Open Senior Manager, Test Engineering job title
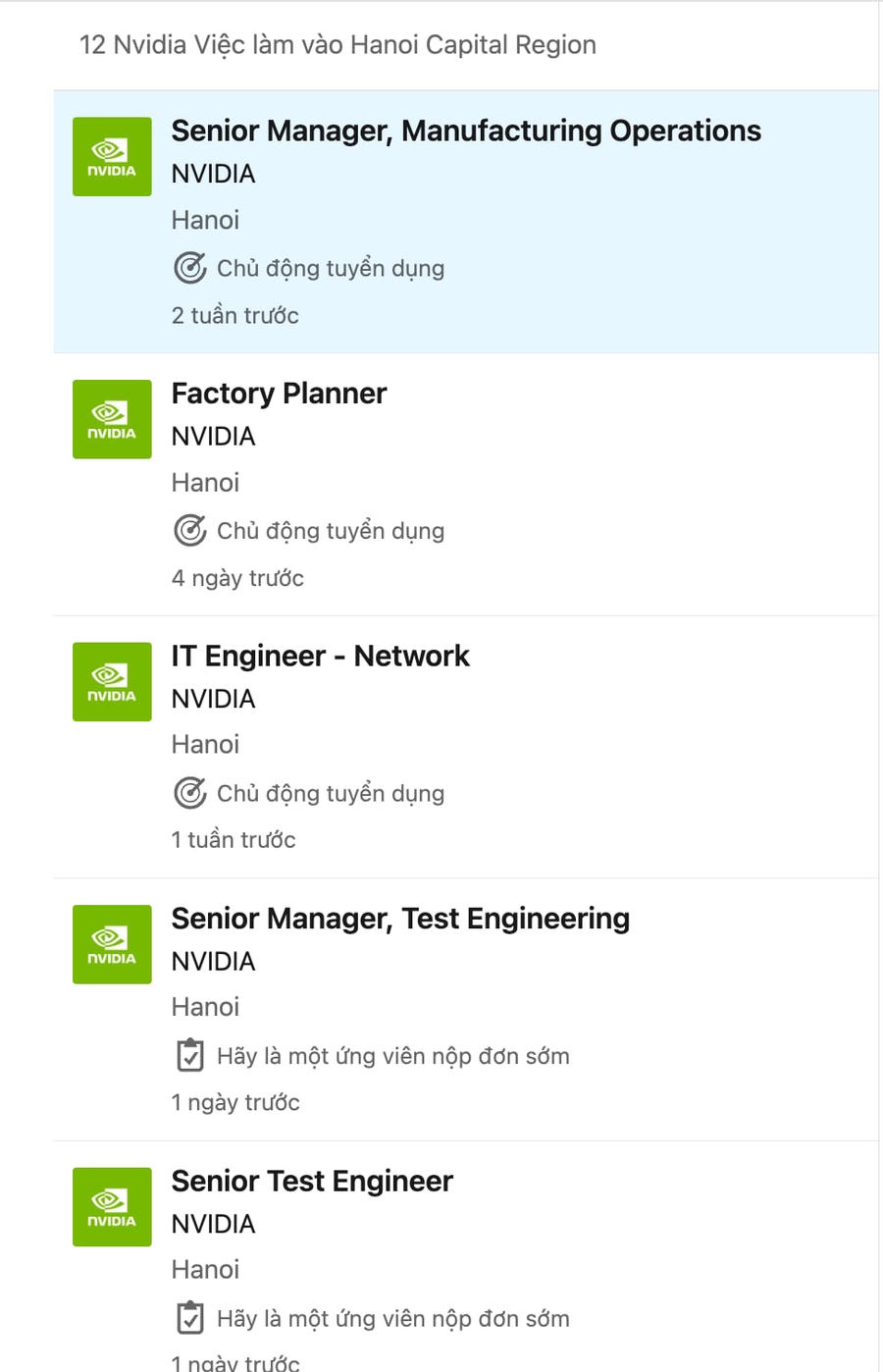This screenshot has height=1372, width=883. coord(400,919)
